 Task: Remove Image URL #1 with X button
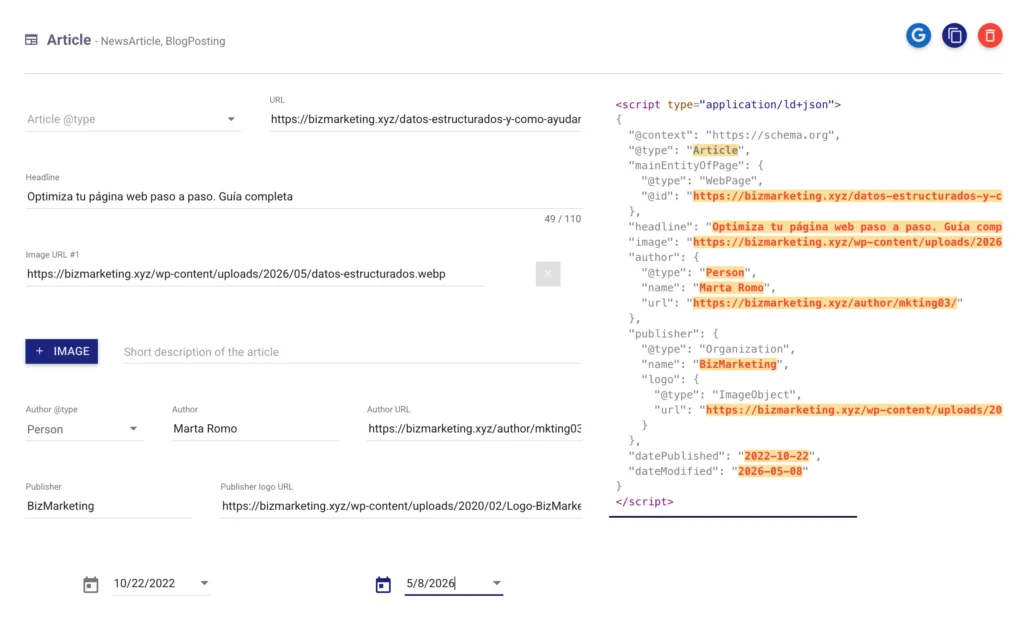tap(548, 274)
